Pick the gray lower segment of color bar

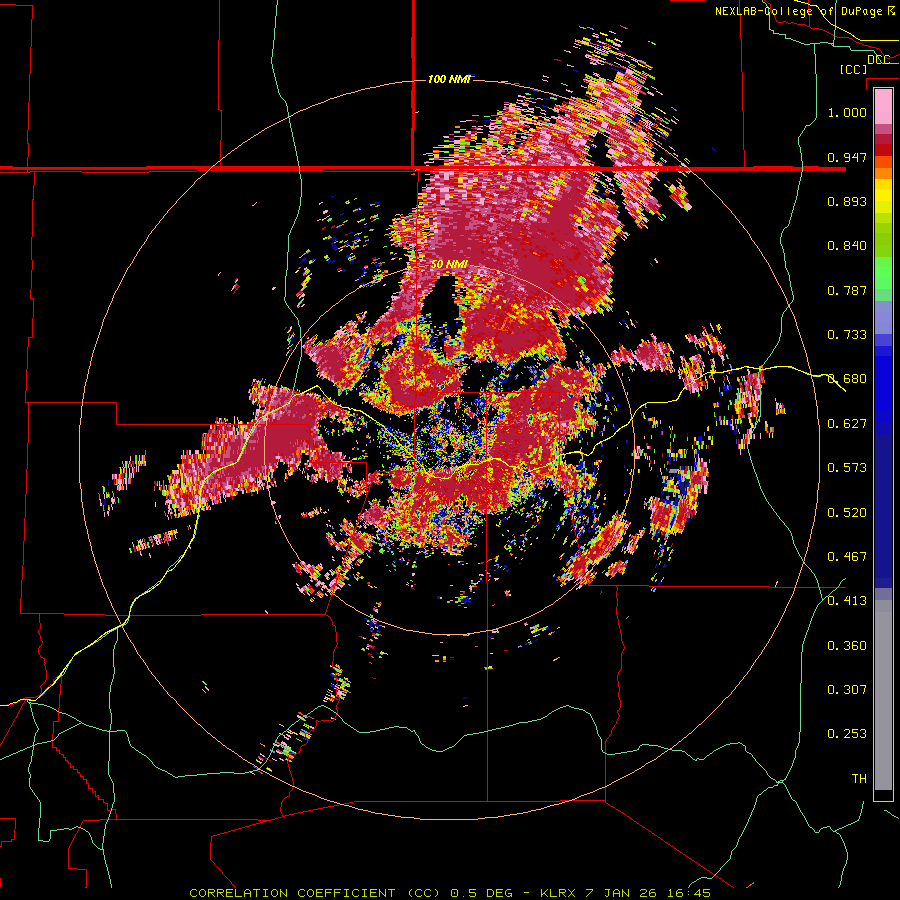coord(883,695)
